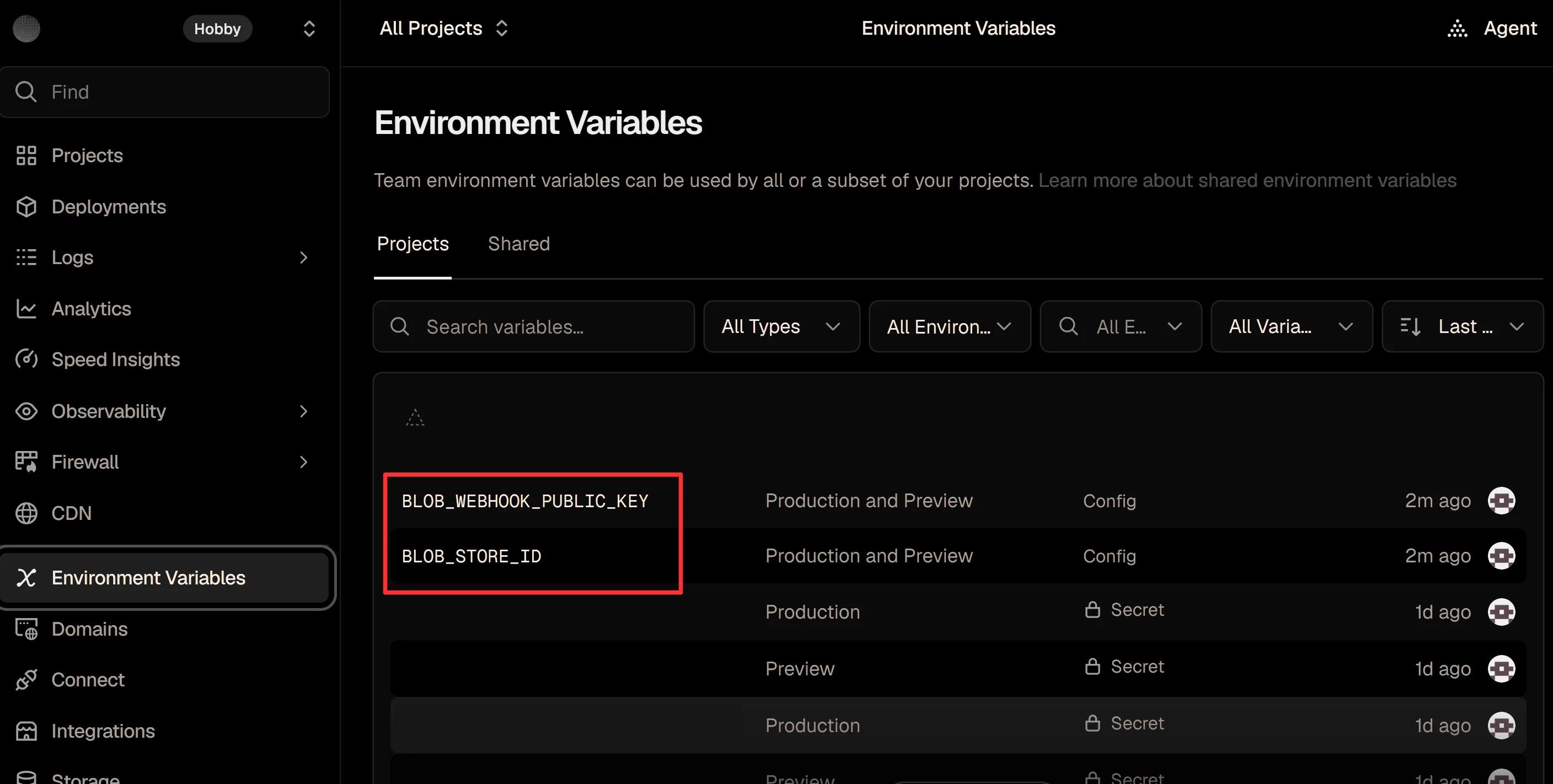Click the Observability eye icon
Viewport: 1553px width, 784px height.
(x=26, y=411)
